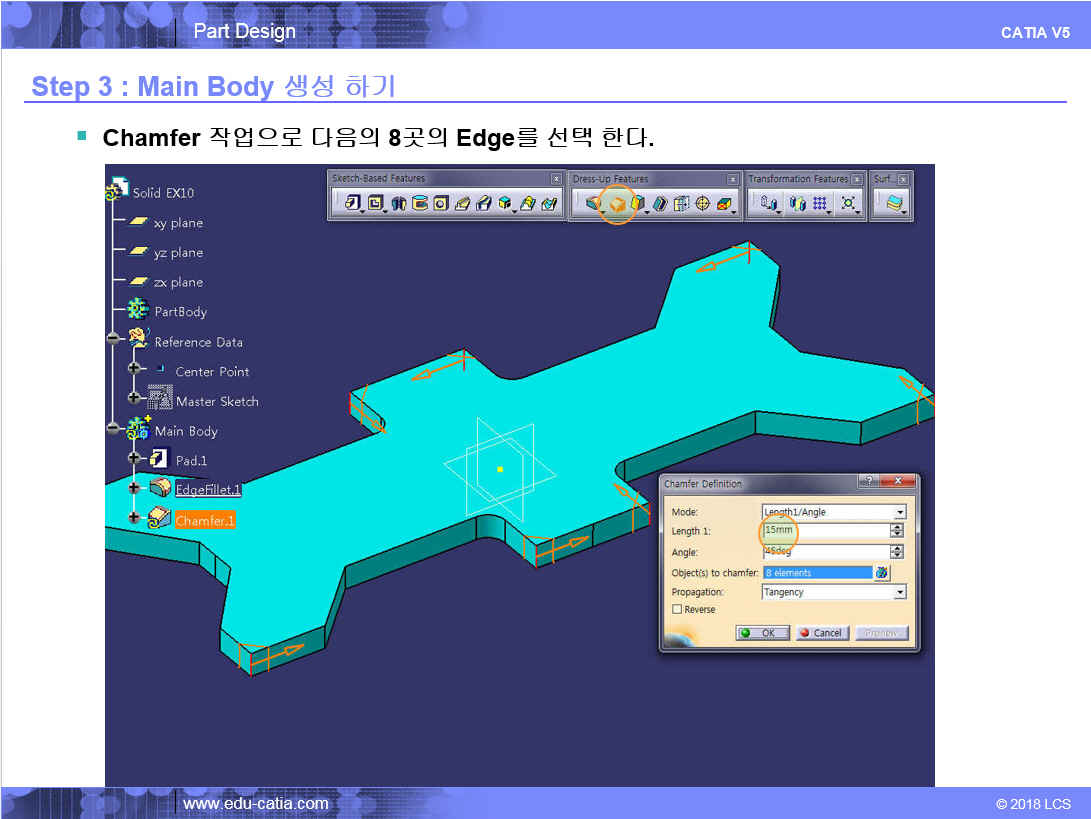This screenshot has width=1091, height=819.
Task: Open the Propagation dropdown
Action: pyautogui.click(x=899, y=592)
